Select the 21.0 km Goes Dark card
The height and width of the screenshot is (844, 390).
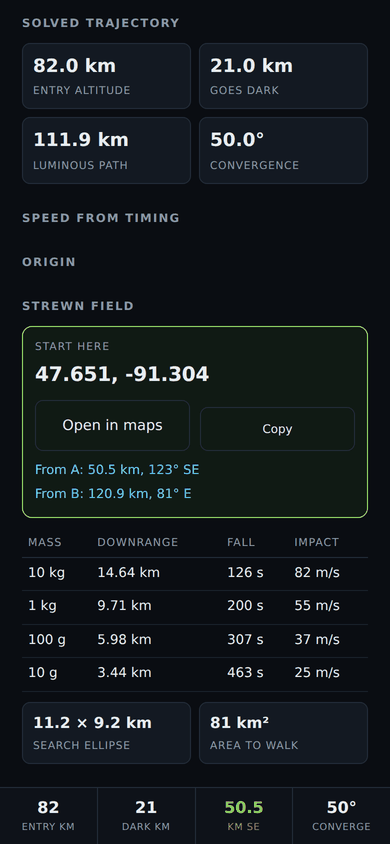coord(283,76)
